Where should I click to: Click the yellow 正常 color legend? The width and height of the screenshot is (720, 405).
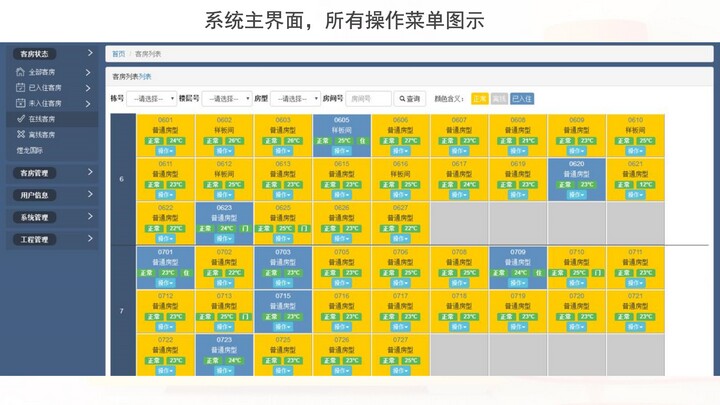pyautogui.click(x=480, y=99)
